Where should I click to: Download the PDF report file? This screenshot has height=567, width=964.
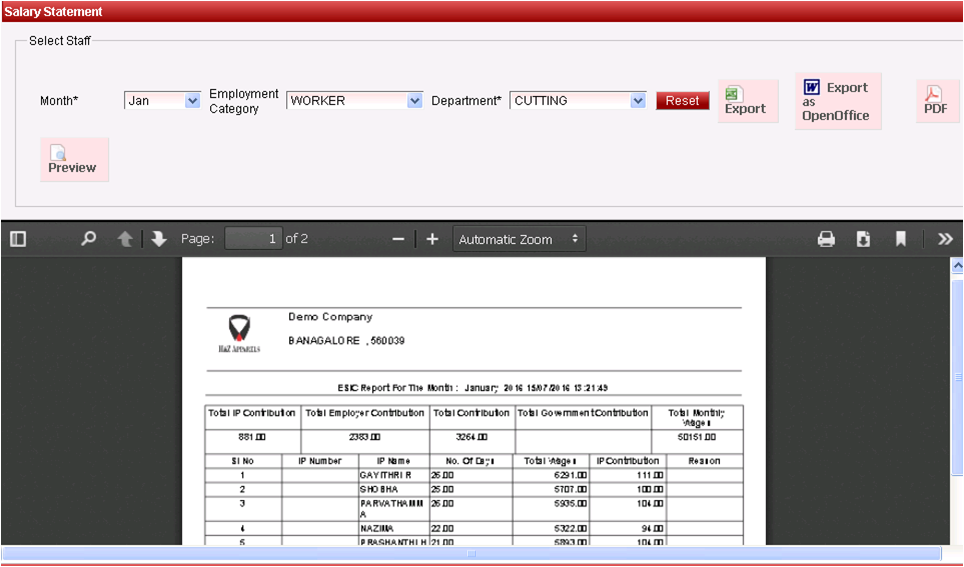click(x=863, y=239)
